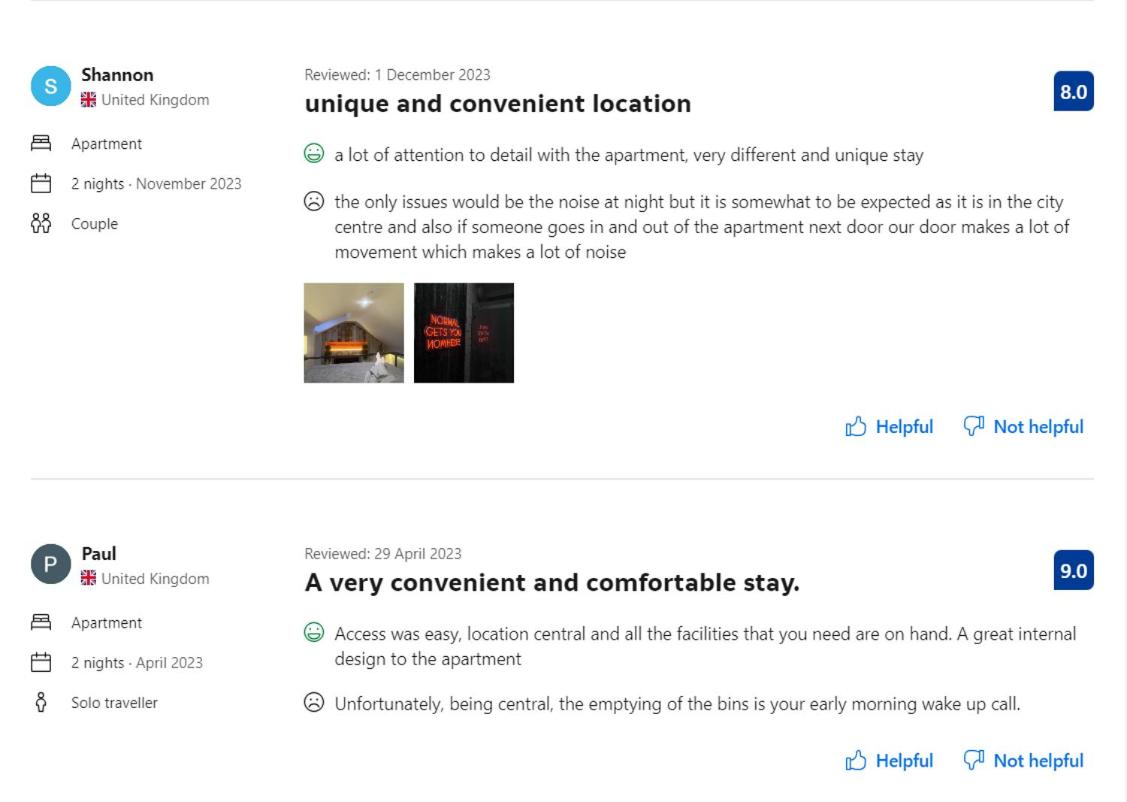Open Shannon's bedroom photo thumbnail

coord(354,333)
